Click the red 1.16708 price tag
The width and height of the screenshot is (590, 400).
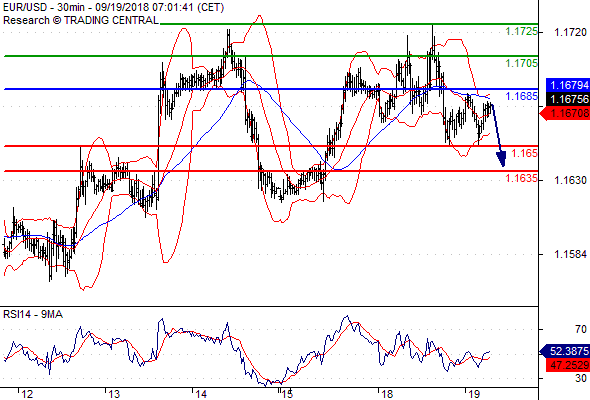[566, 113]
